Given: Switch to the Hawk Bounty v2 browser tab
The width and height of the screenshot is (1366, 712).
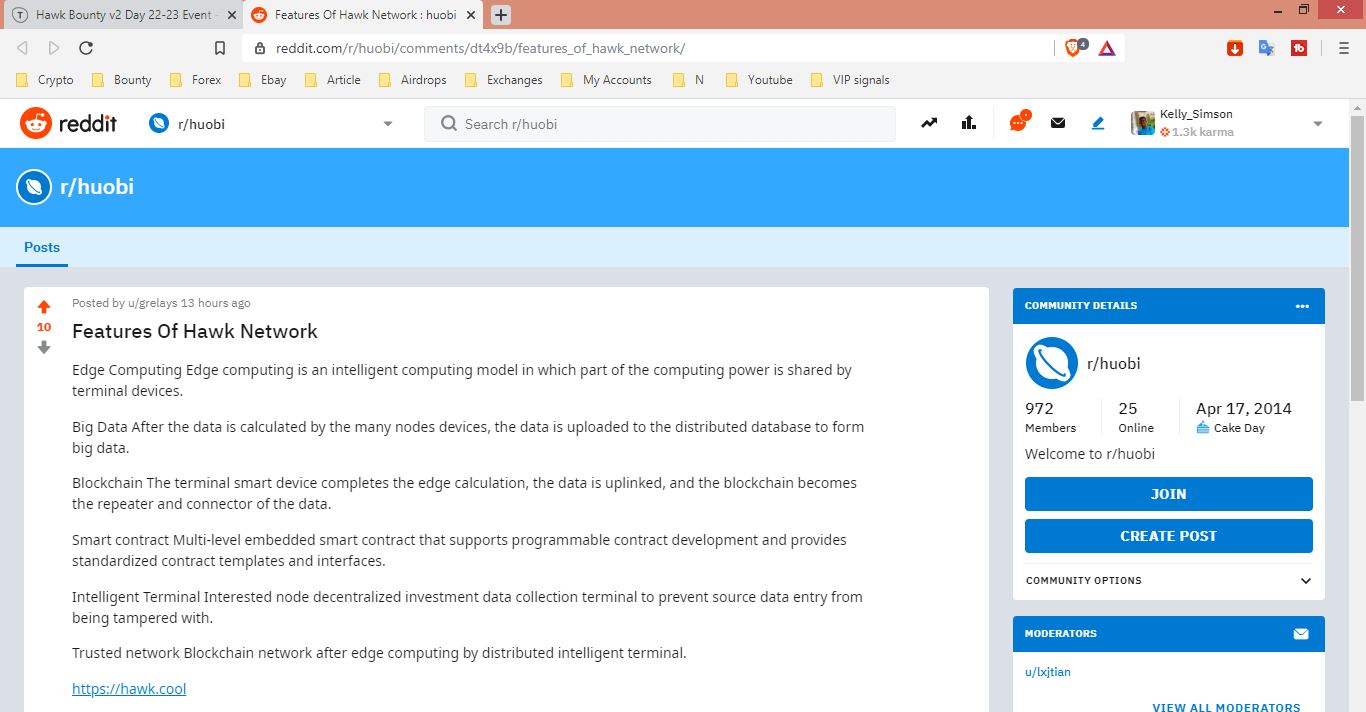Looking at the screenshot, I should tap(123, 15).
